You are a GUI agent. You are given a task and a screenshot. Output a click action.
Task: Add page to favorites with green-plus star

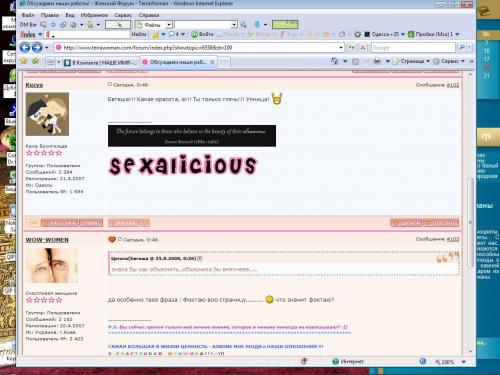click(x=35, y=61)
